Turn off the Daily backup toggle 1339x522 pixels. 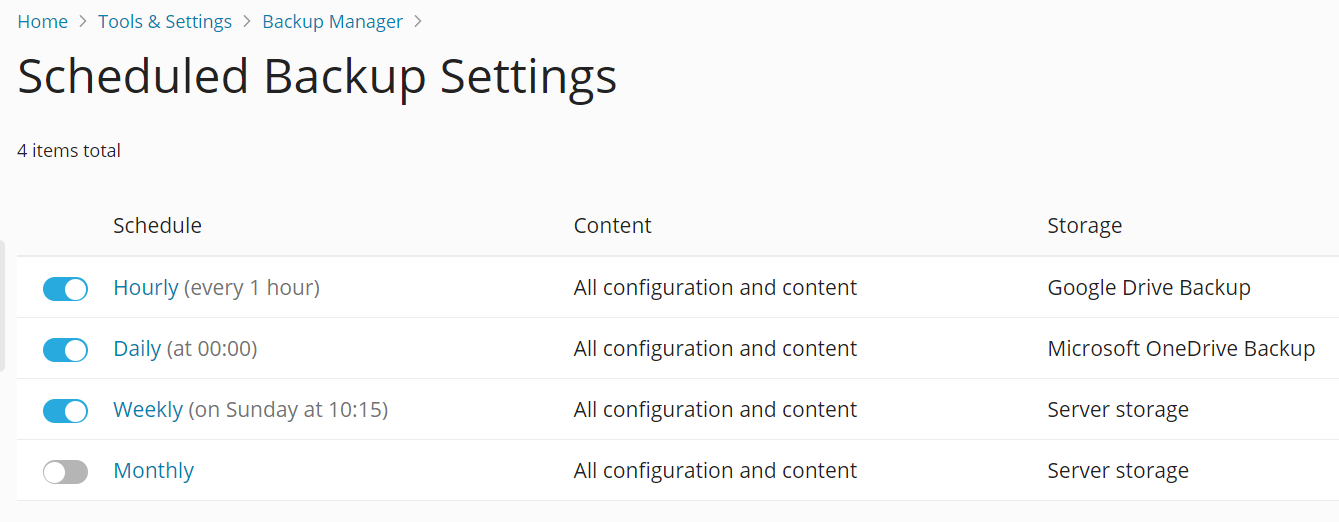click(x=65, y=350)
